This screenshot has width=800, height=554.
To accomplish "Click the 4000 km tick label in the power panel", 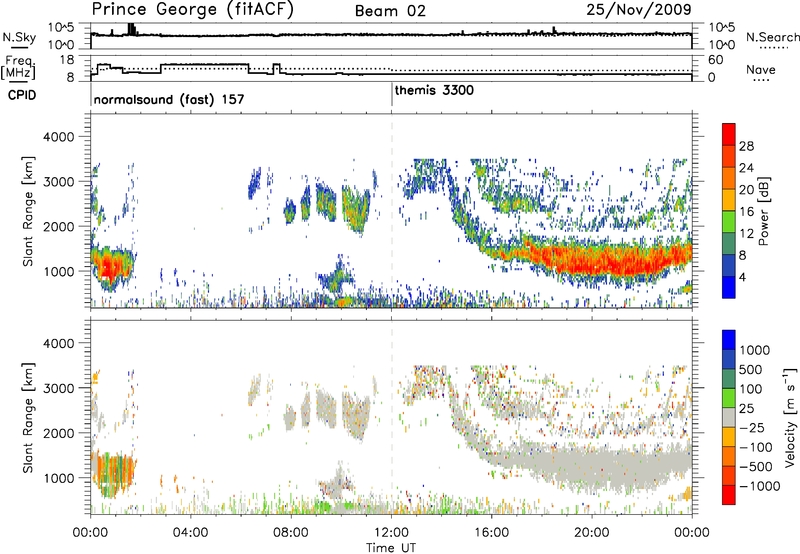I will pyautogui.click(x=59, y=137).
